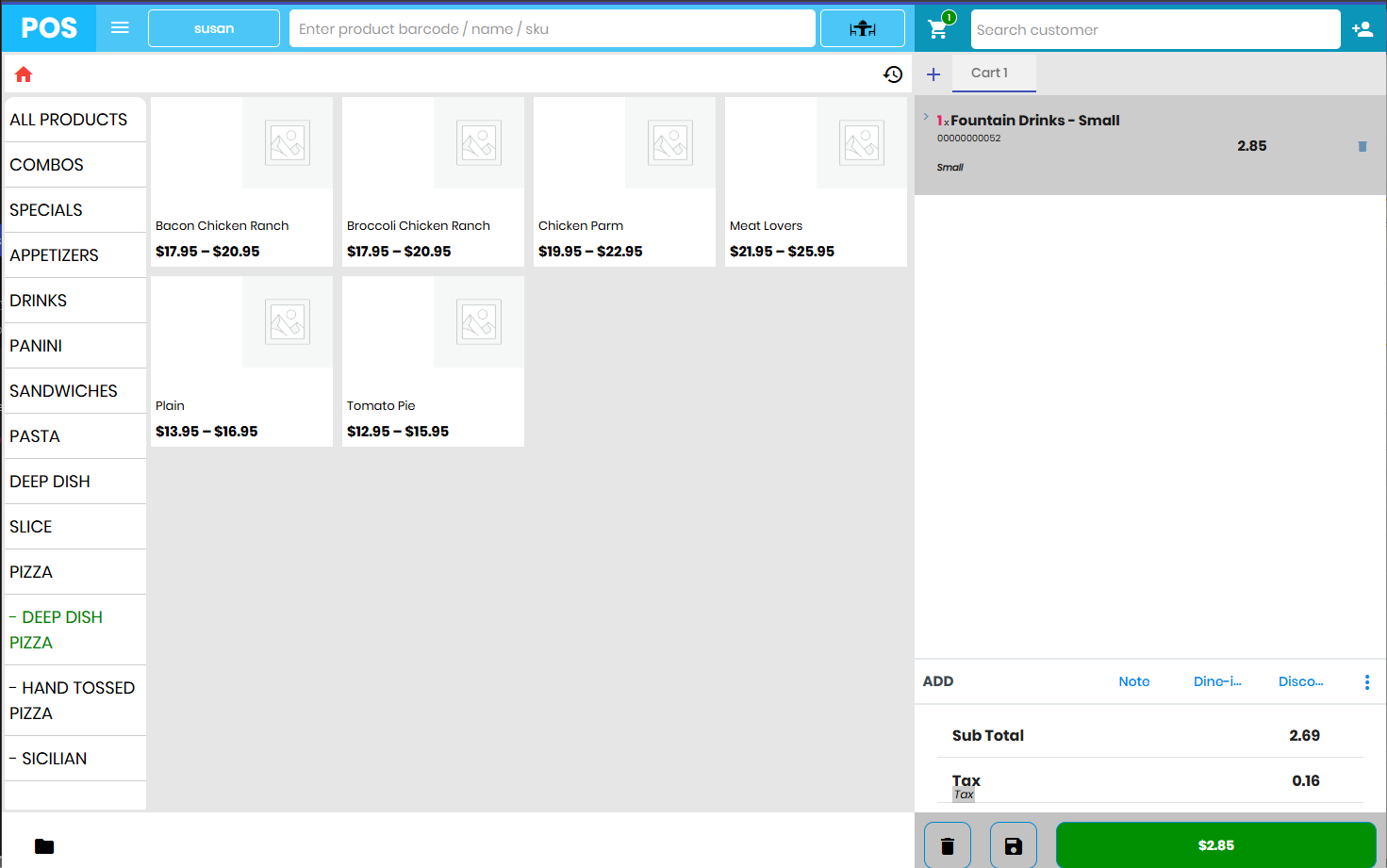Viewport: 1387px width, 868px height.
Task: Select SPECIALS category
Action: pyautogui.click(x=75, y=210)
